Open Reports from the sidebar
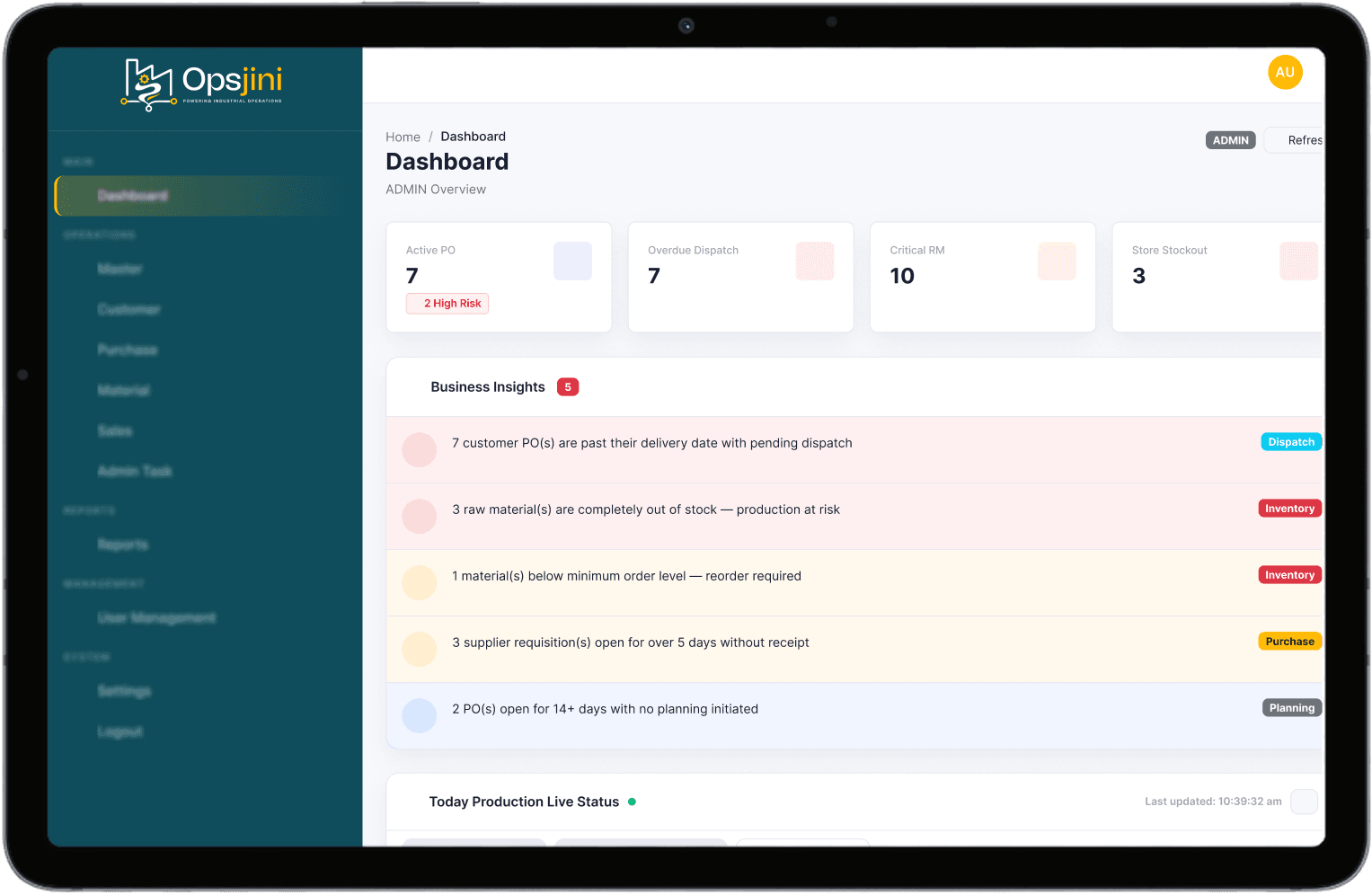 point(123,545)
